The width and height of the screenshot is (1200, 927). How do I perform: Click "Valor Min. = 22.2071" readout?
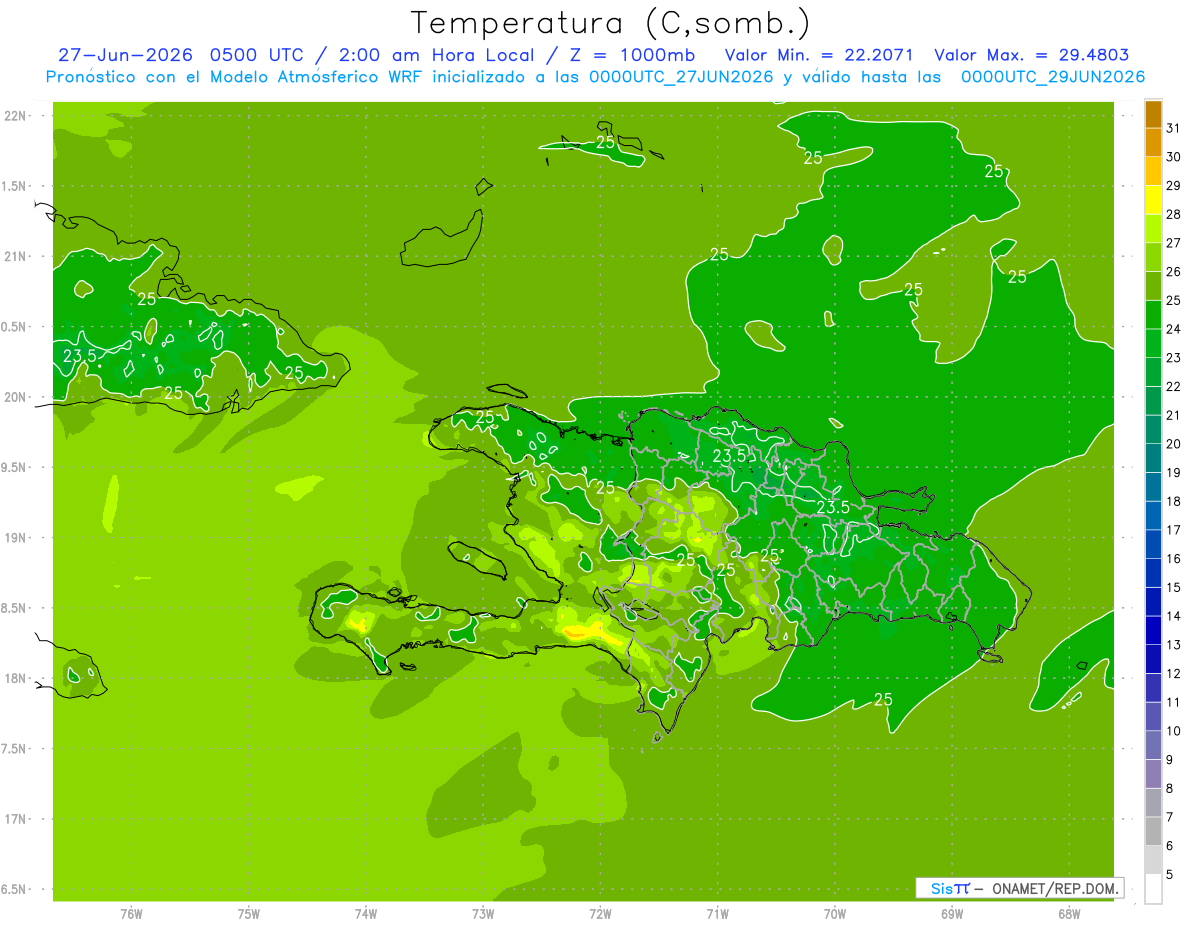(819, 55)
